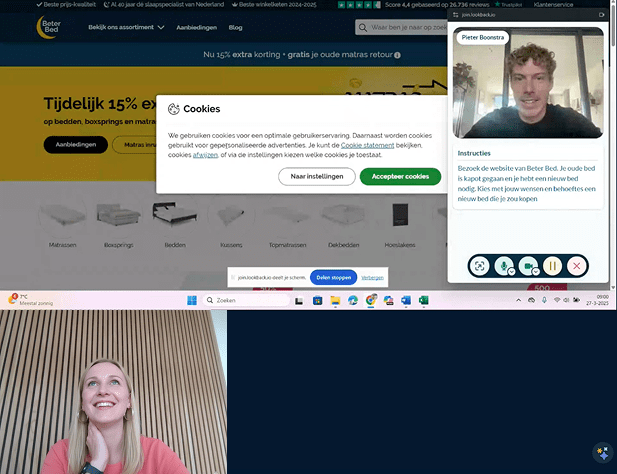This screenshot has height=474, width=617.
Task: Click 'Delen stoppen' to stop screen sharing
Action: (x=333, y=277)
